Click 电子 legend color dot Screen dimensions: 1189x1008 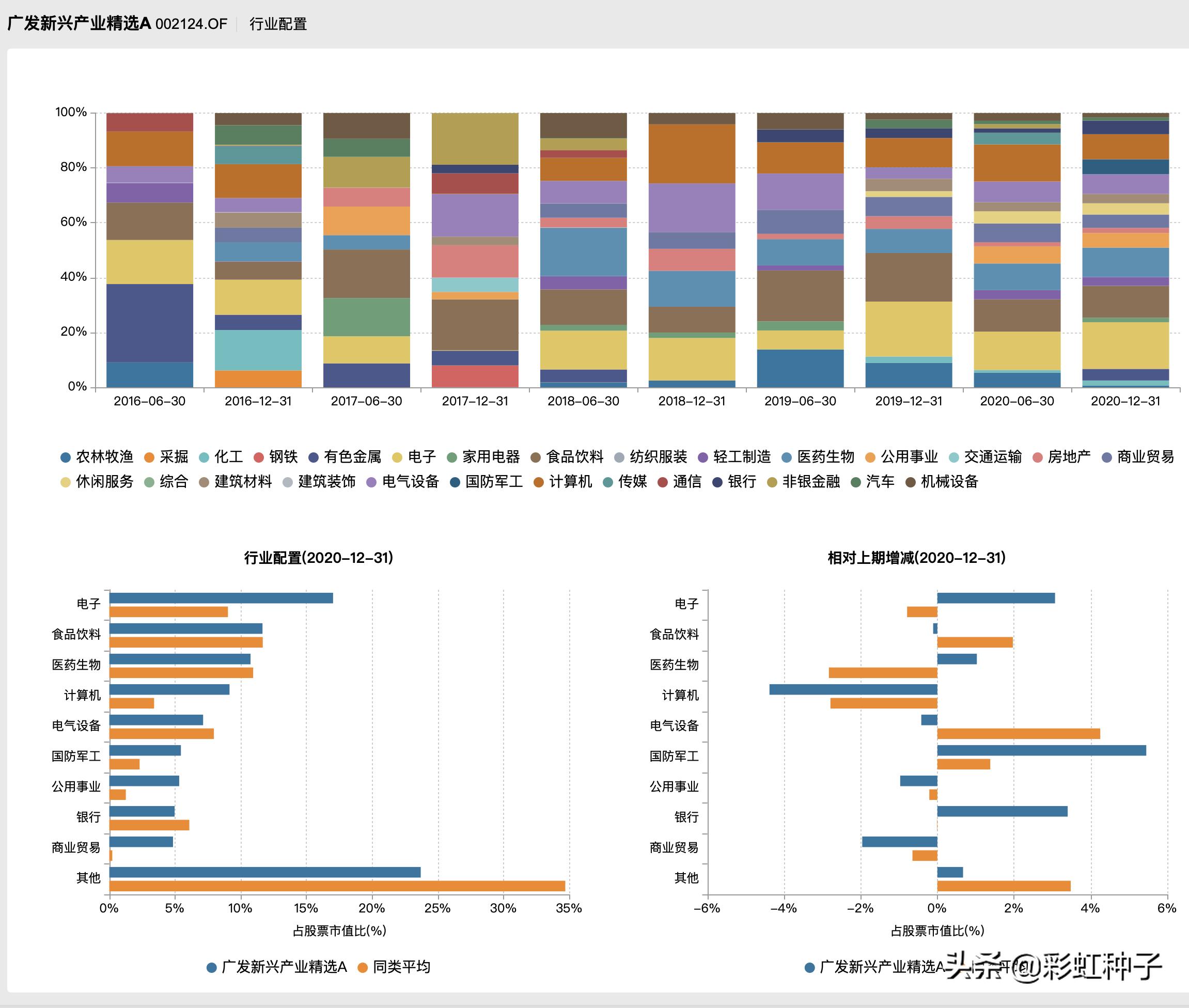(397, 457)
